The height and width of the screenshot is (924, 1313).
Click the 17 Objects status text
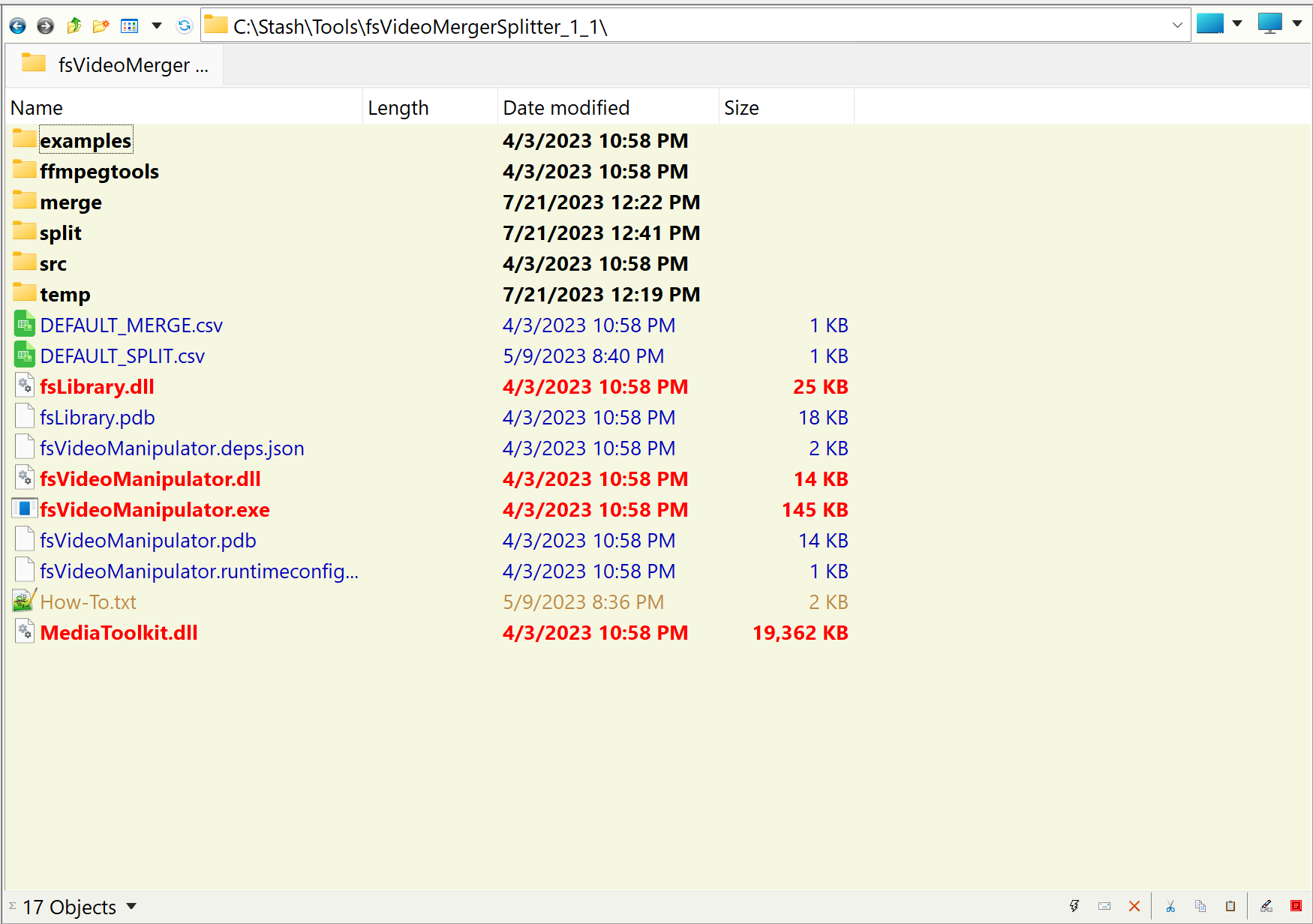69,907
